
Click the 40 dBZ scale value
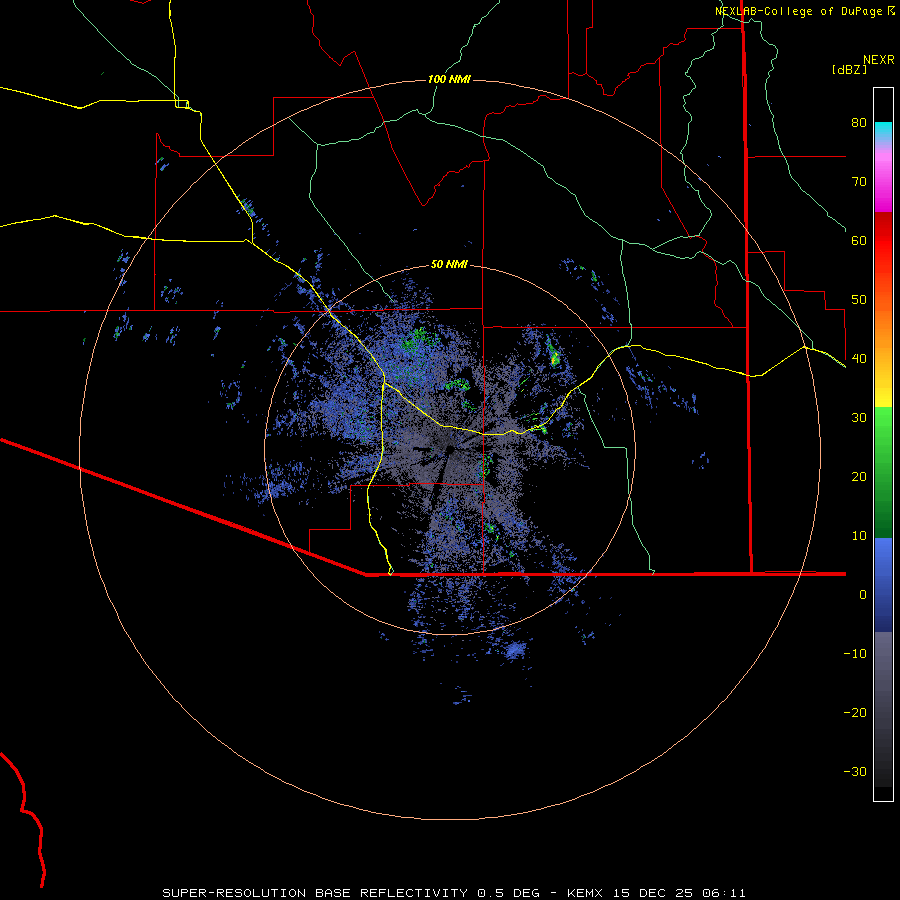859,359
